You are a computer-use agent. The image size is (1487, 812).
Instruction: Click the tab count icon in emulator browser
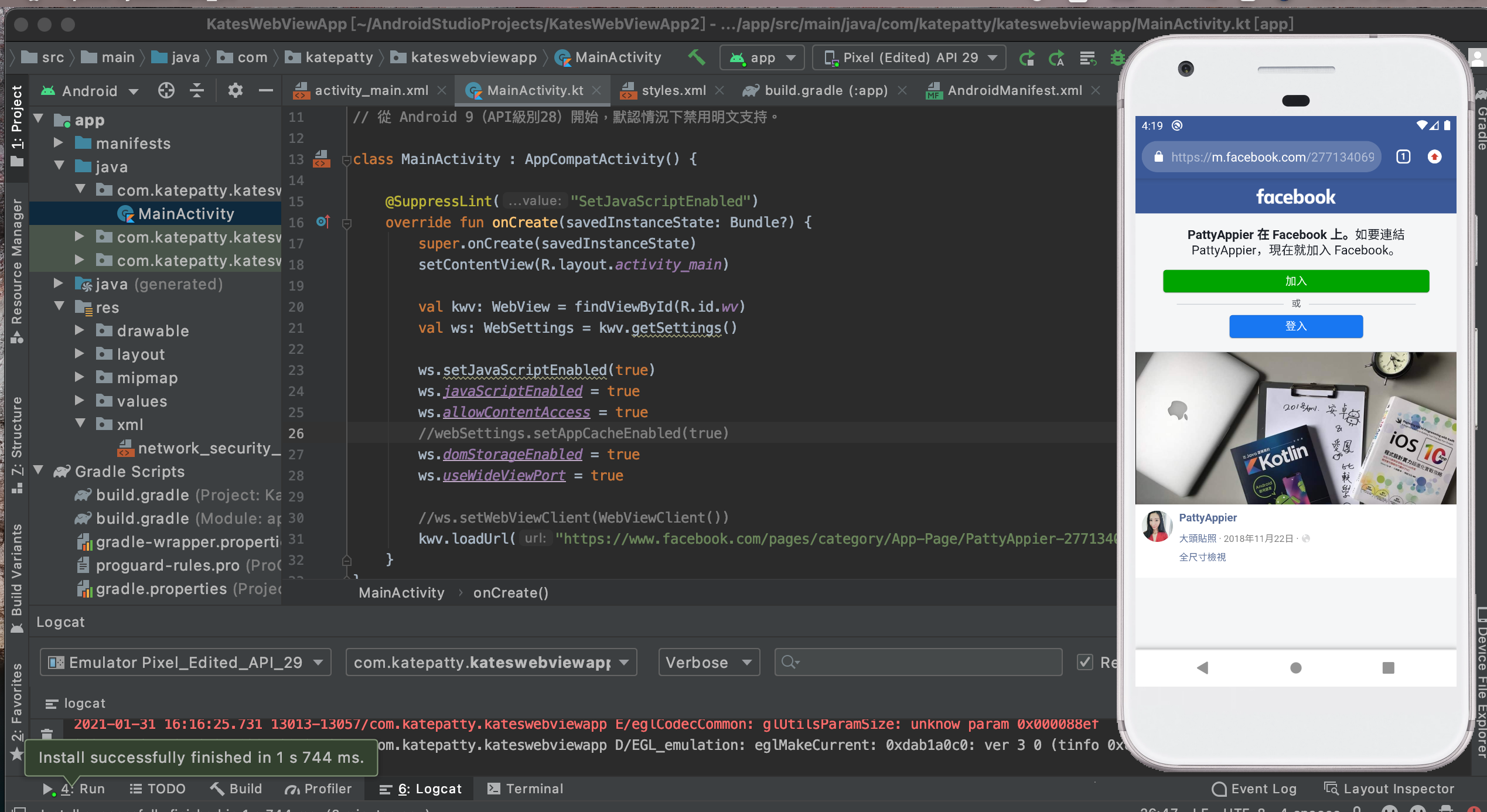click(1403, 156)
